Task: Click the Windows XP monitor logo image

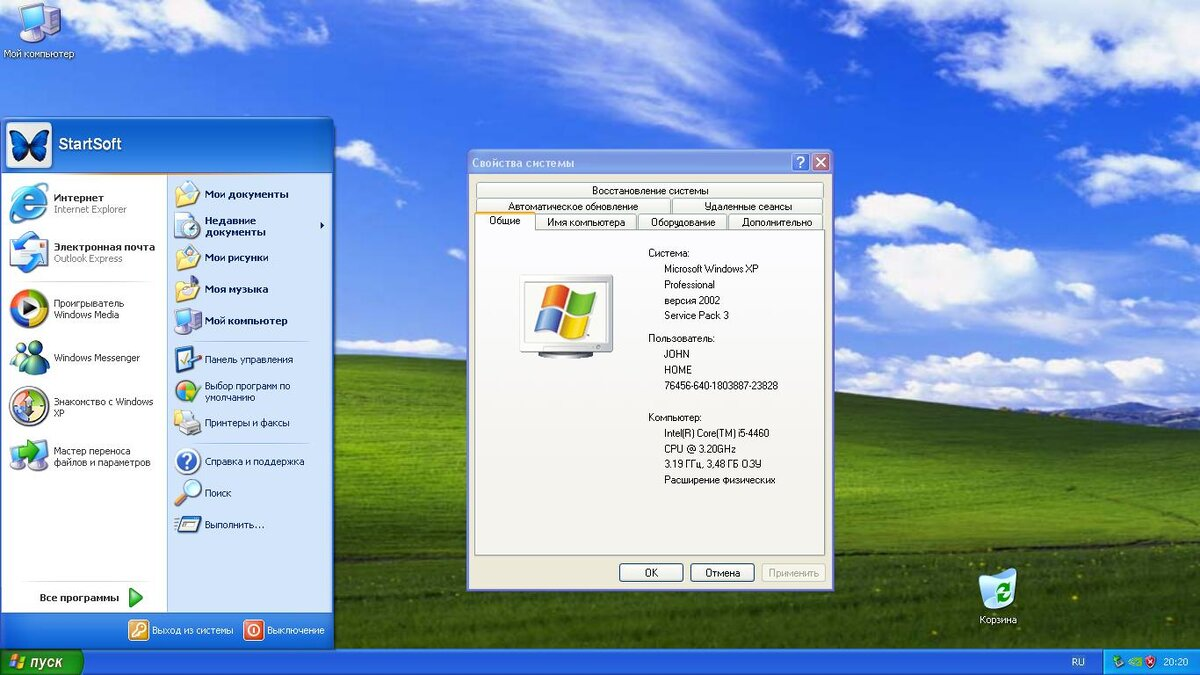Action: pyautogui.click(x=566, y=315)
